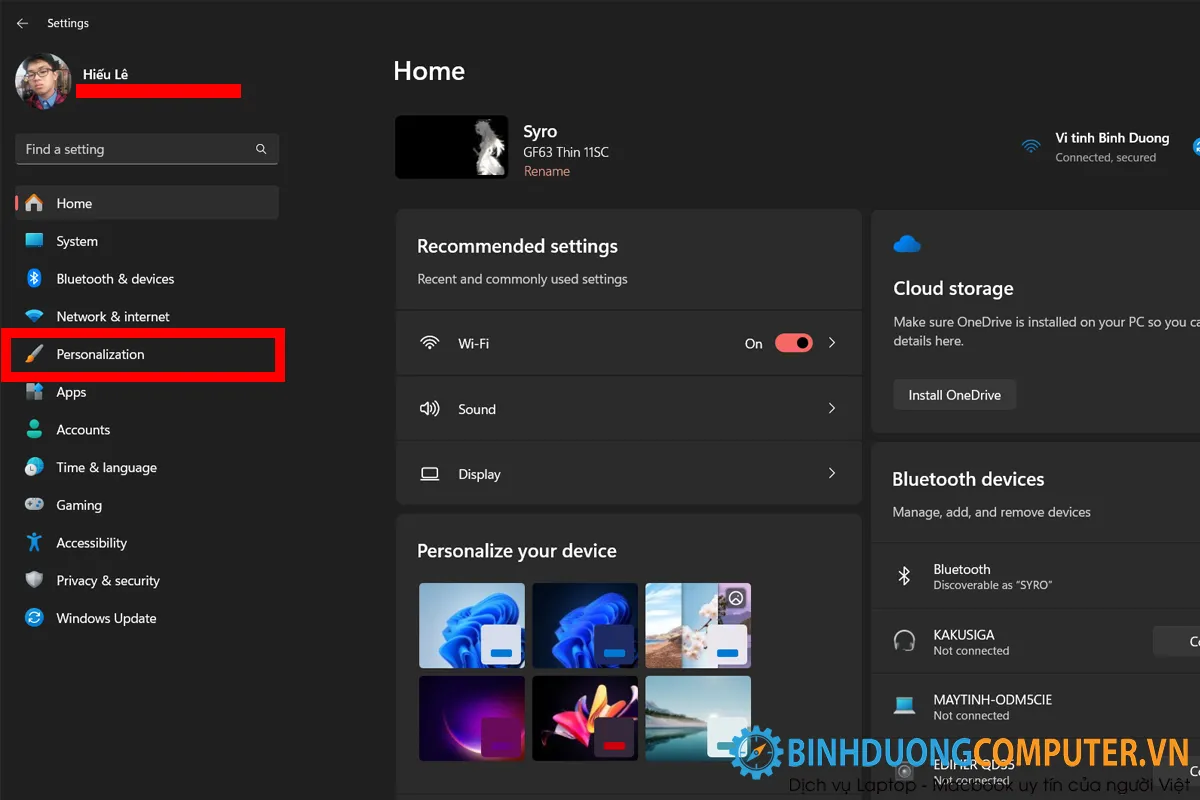This screenshot has height=800, width=1200.
Task: Go to Windows Update
Action: pyautogui.click(x=104, y=618)
